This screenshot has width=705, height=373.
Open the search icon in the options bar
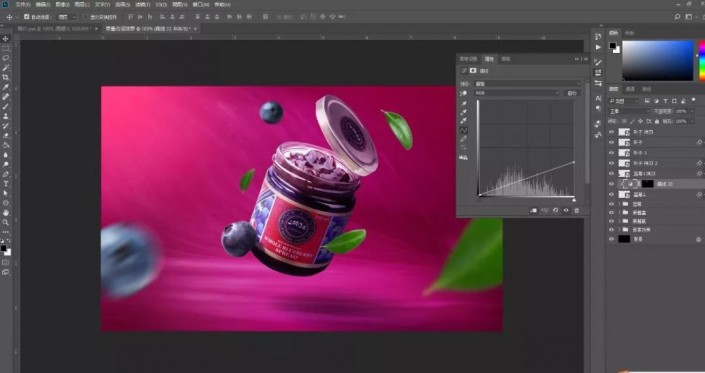[678, 17]
